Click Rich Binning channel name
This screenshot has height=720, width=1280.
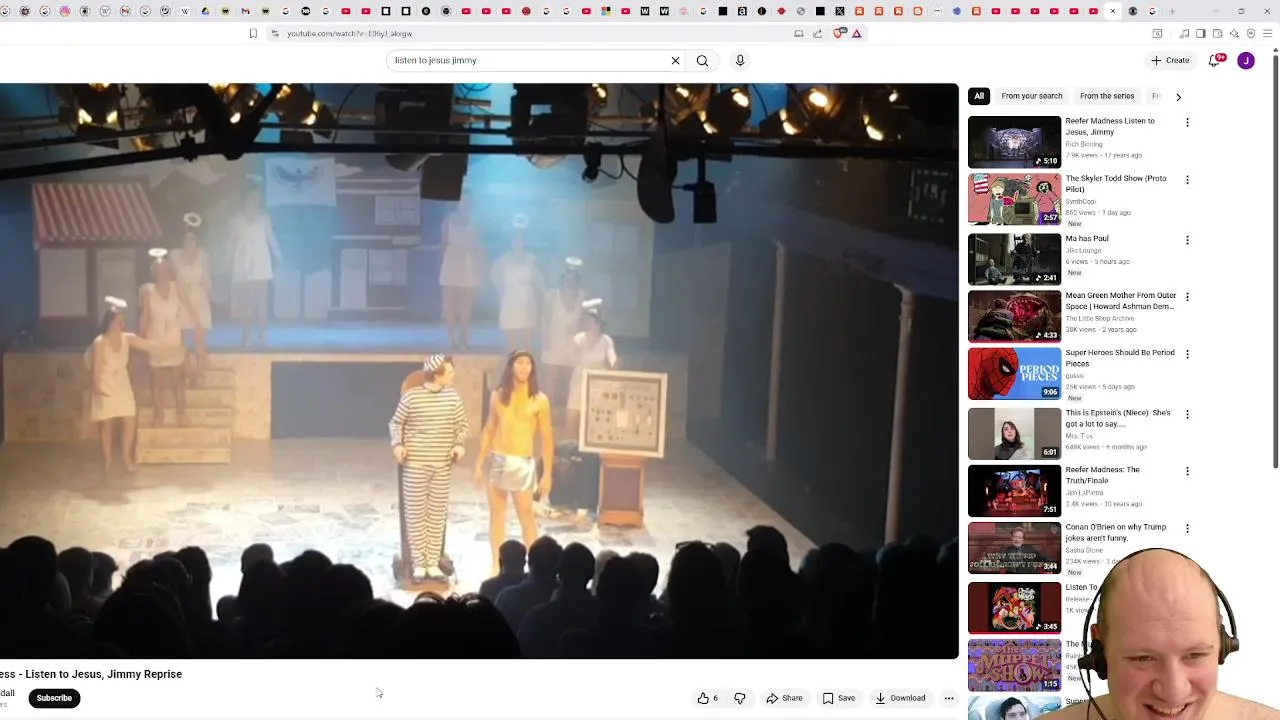click(x=1084, y=144)
